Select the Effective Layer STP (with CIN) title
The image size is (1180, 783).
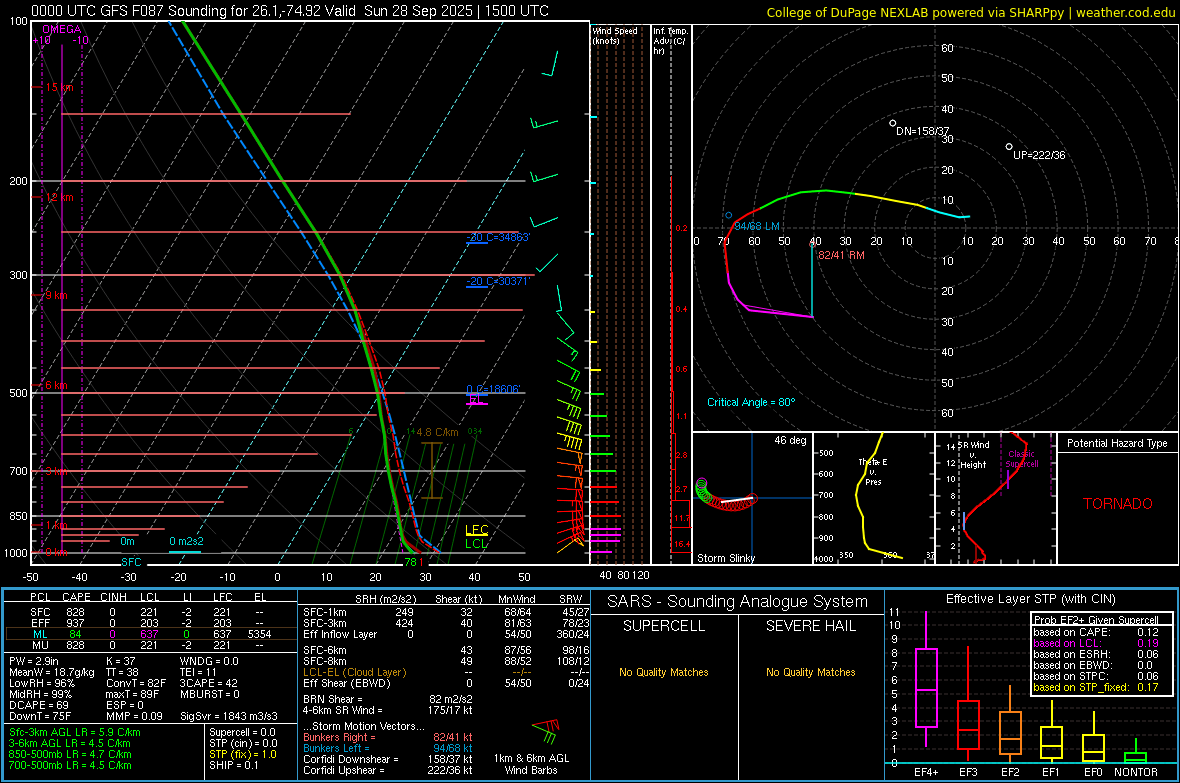[1030, 599]
